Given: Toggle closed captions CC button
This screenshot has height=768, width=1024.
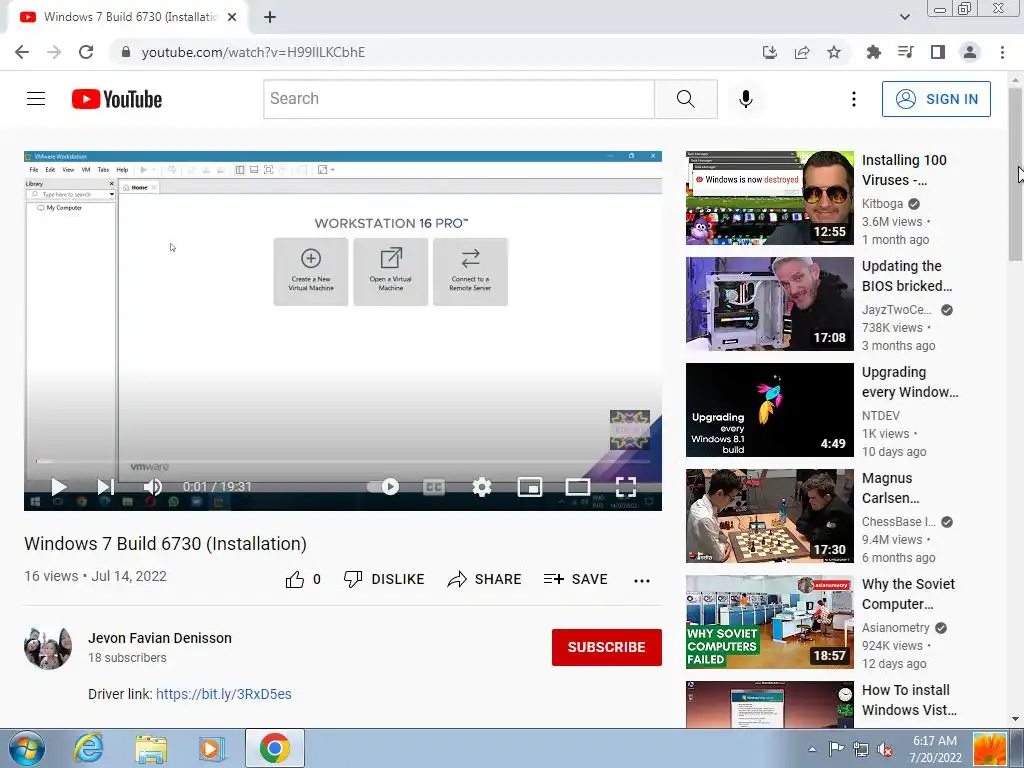Looking at the screenshot, I should (434, 487).
